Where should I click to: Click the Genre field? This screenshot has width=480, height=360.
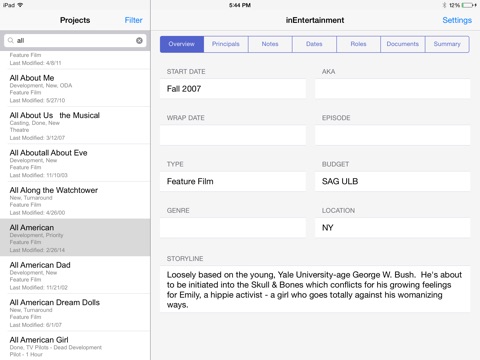tap(233, 228)
